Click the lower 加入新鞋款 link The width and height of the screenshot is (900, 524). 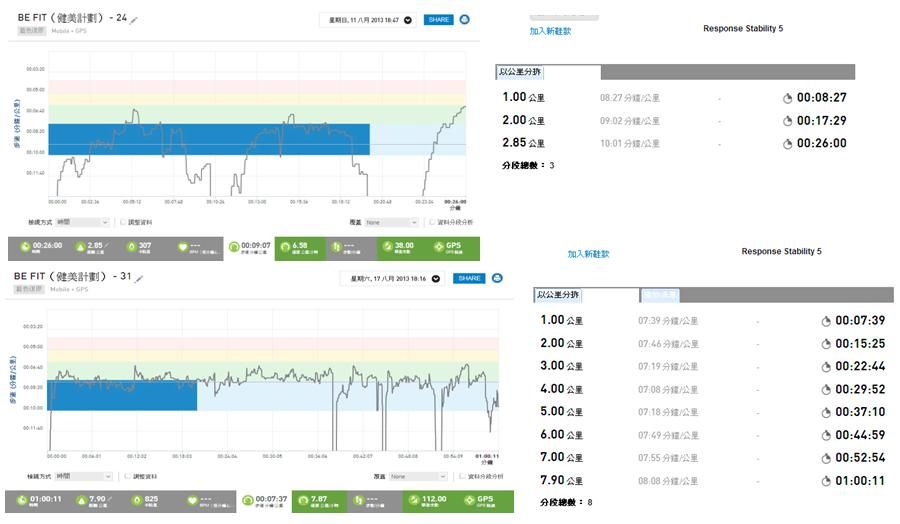point(588,254)
